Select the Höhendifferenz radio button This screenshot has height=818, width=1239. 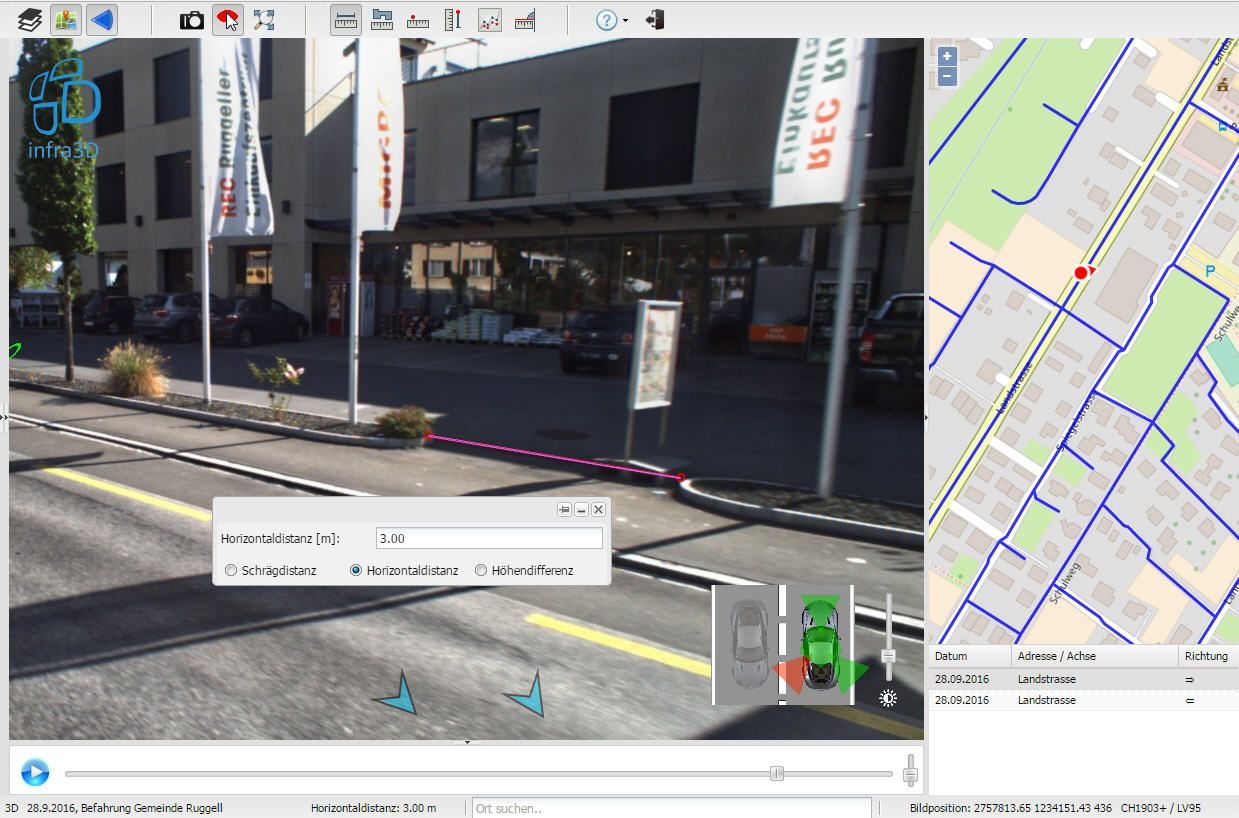tap(481, 570)
